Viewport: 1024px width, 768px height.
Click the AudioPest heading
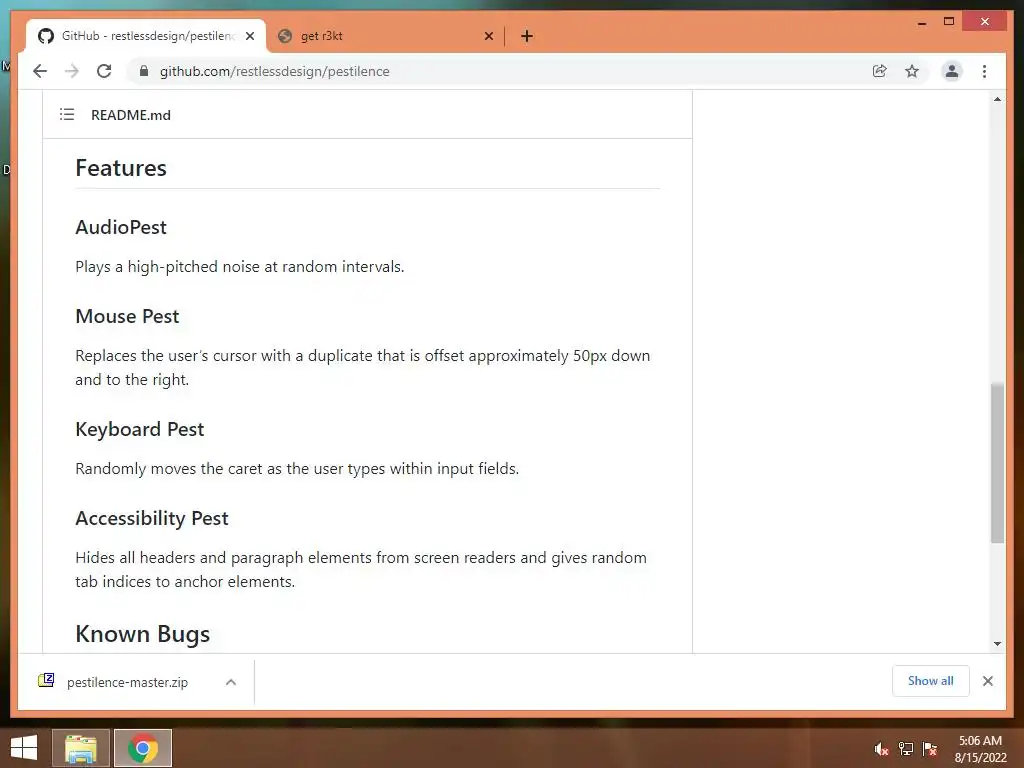coord(121,227)
